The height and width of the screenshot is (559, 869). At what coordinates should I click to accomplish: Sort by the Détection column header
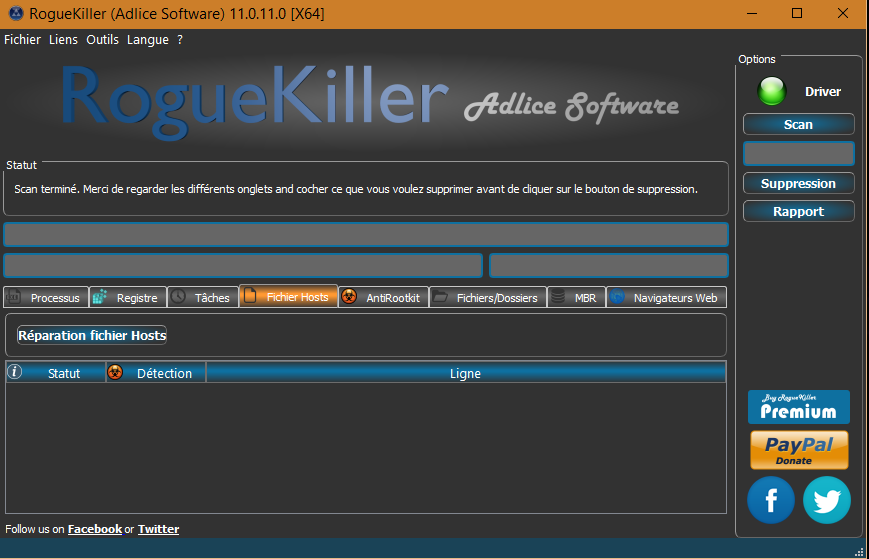pos(156,373)
